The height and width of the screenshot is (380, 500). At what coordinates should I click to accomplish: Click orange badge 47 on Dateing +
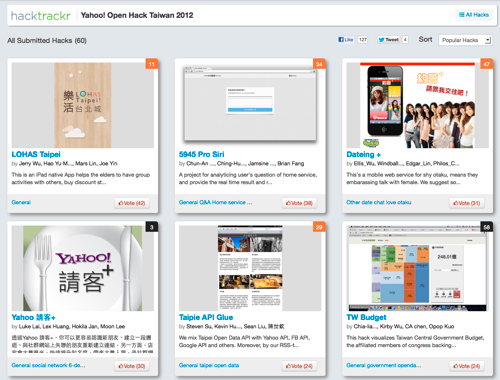(x=486, y=64)
